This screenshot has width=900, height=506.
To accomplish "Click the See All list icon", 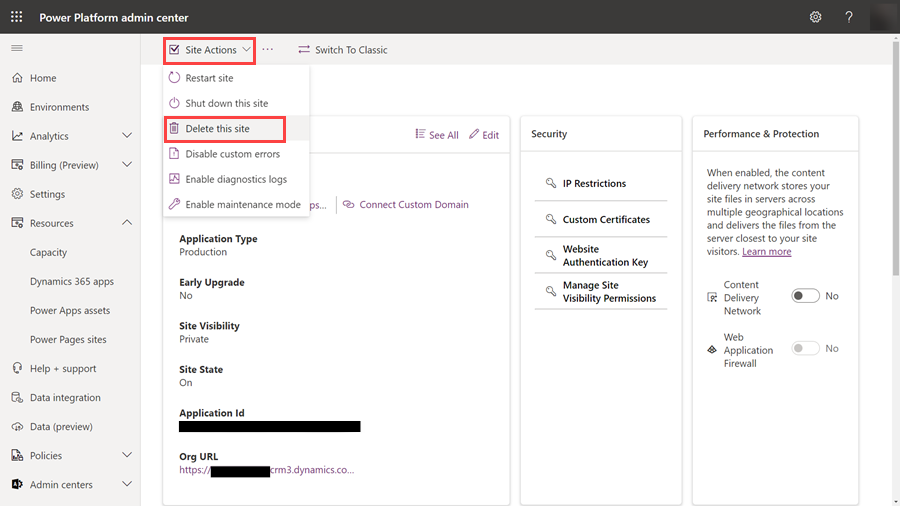I will coord(421,134).
